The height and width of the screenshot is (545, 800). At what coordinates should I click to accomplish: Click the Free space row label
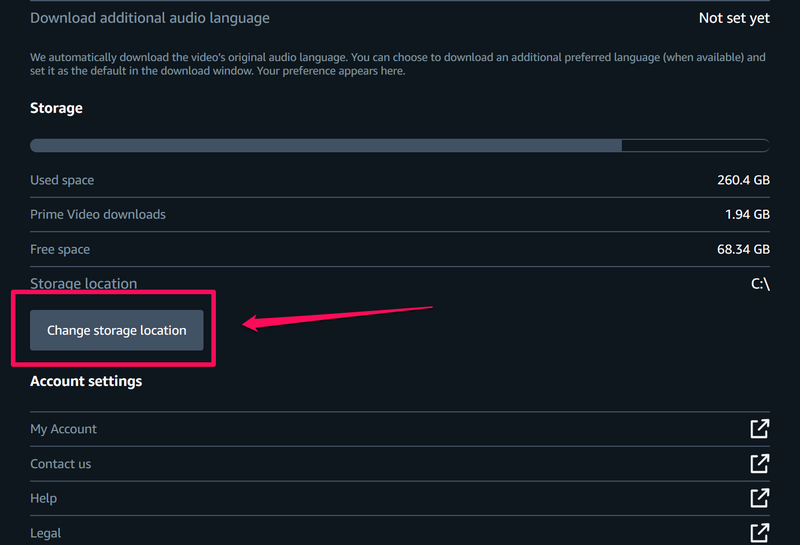coord(60,249)
